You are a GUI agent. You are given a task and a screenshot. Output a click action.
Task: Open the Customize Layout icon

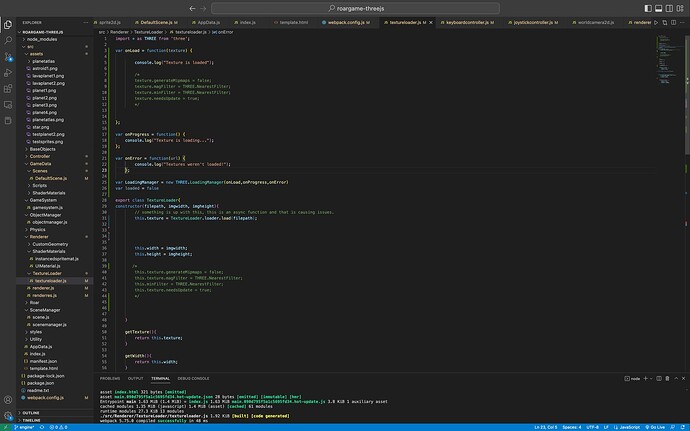pos(680,8)
